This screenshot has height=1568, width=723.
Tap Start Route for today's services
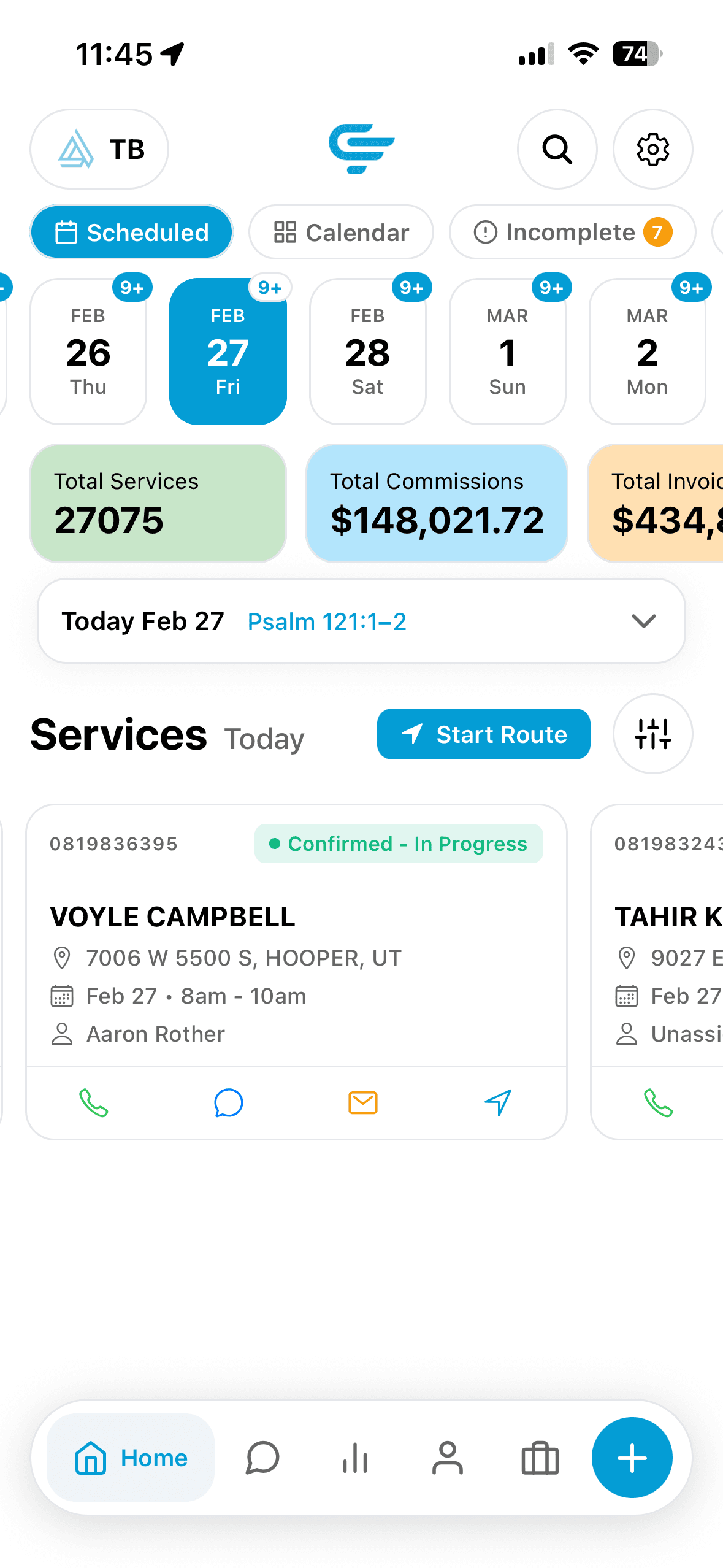coord(483,734)
